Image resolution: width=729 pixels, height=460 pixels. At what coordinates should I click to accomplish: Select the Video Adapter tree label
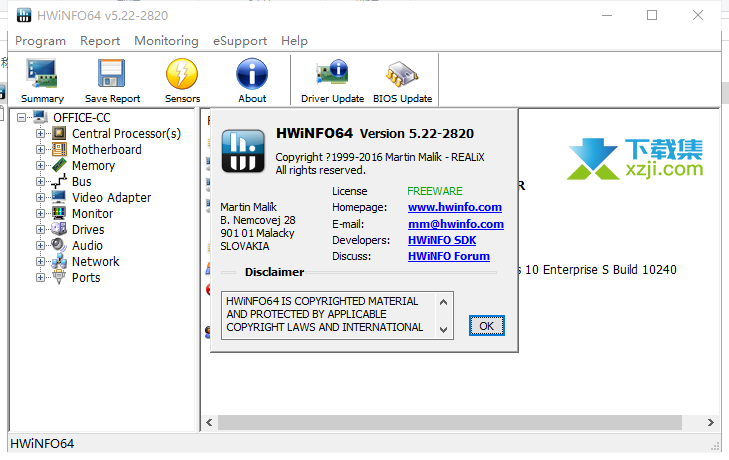tap(112, 198)
